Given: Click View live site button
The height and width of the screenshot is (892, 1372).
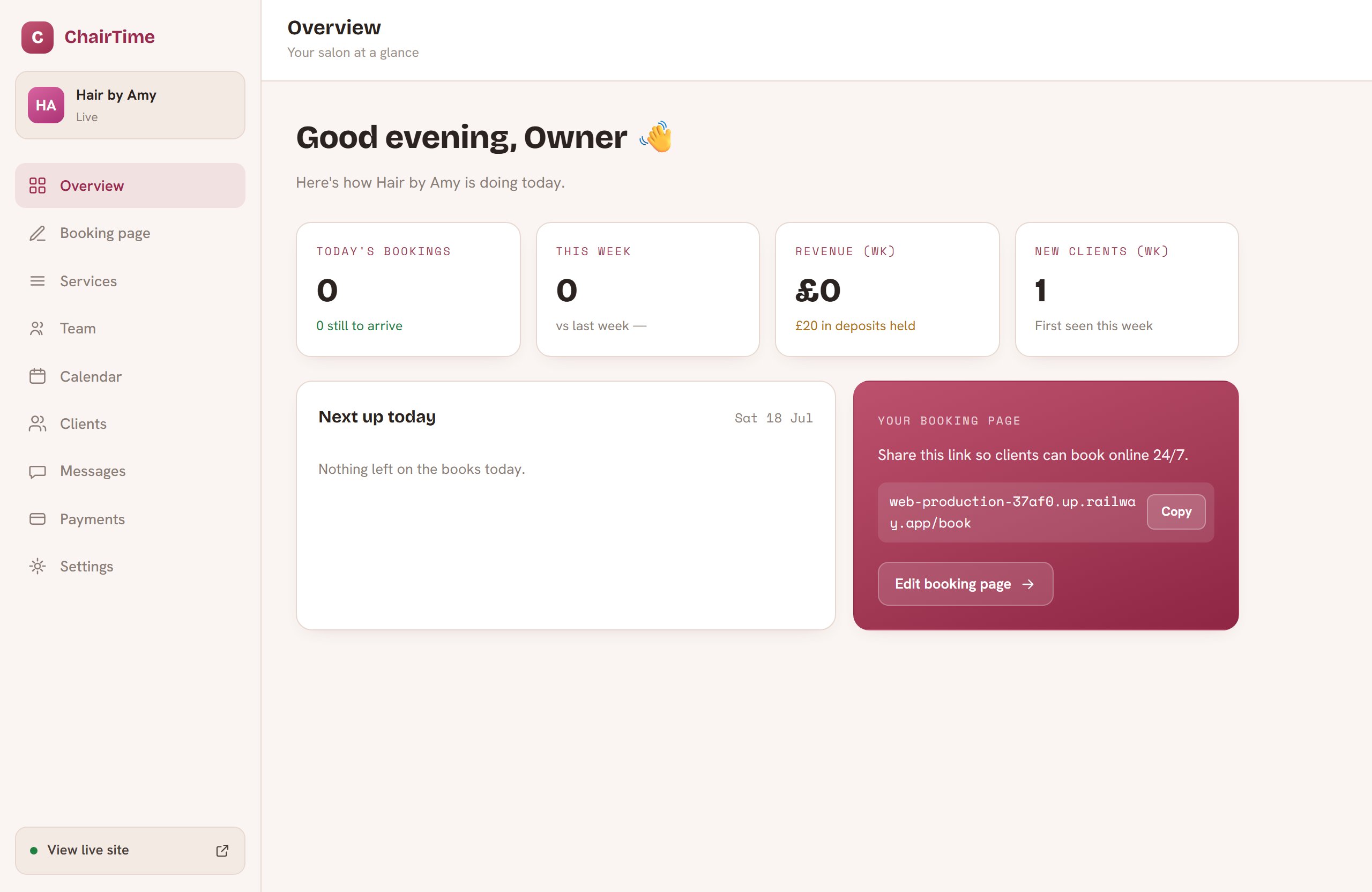Looking at the screenshot, I should tap(130, 851).
